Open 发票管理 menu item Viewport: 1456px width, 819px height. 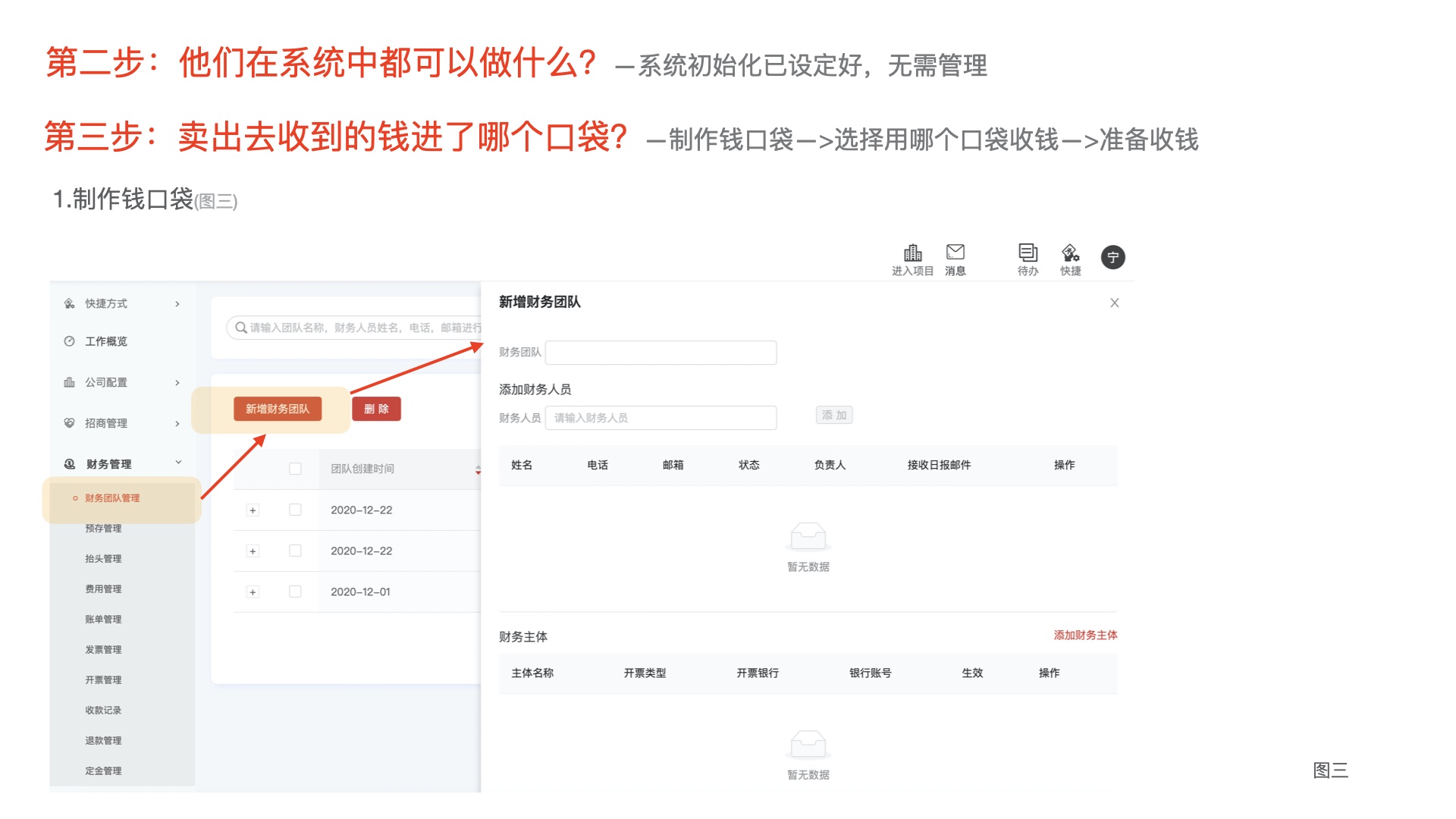[x=103, y=650]
